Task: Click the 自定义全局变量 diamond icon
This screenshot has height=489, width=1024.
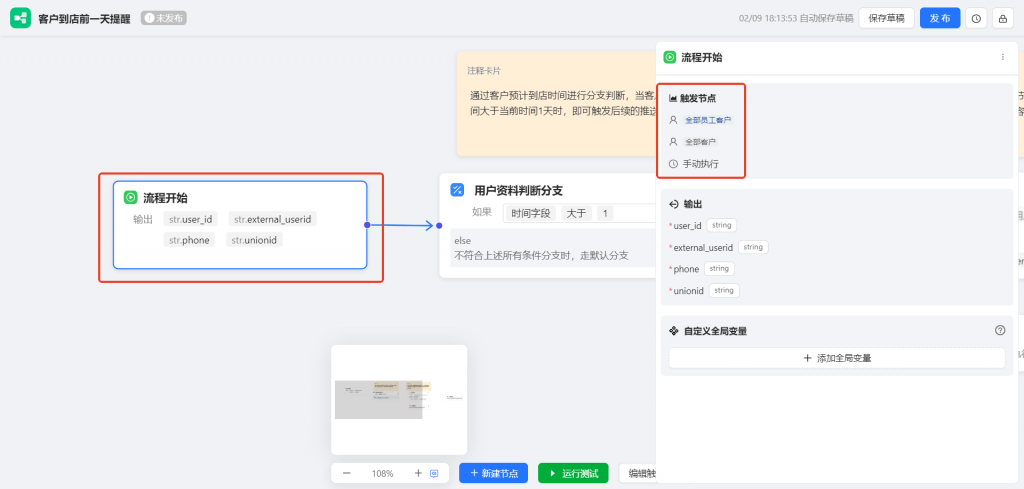Action: [x=674, y=331]
